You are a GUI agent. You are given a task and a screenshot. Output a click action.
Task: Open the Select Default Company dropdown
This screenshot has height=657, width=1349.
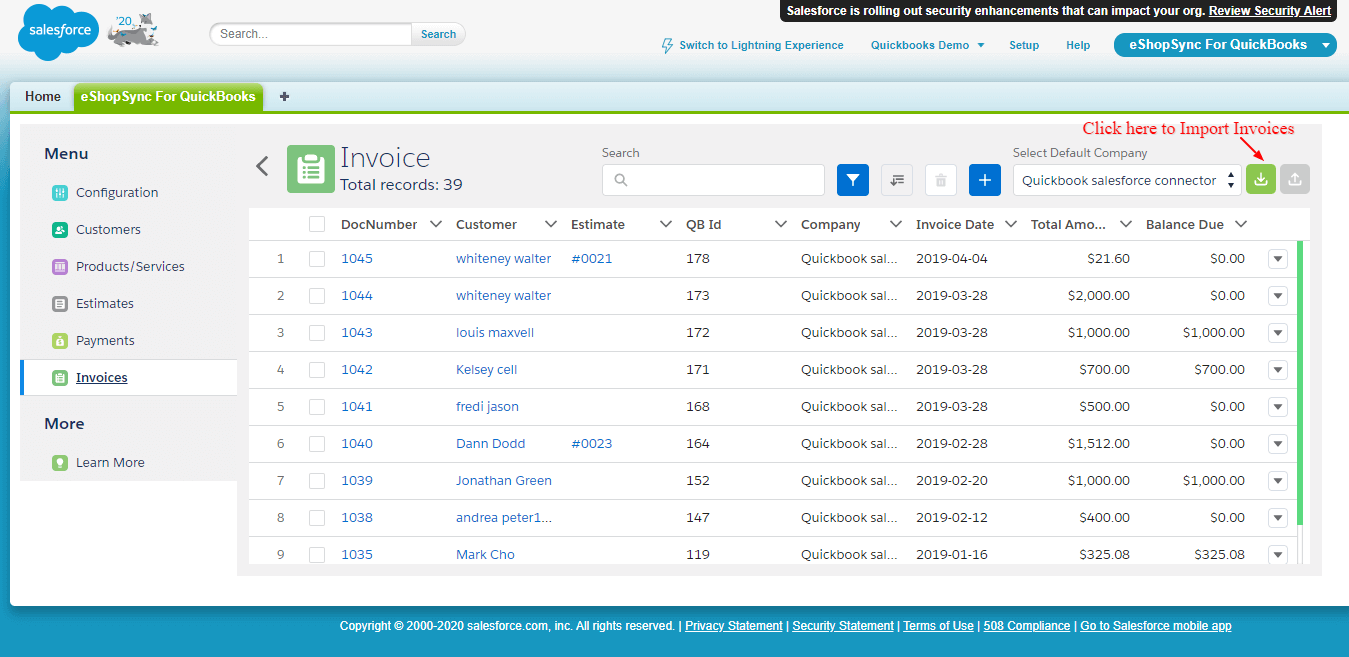[x=1126, y=181]
